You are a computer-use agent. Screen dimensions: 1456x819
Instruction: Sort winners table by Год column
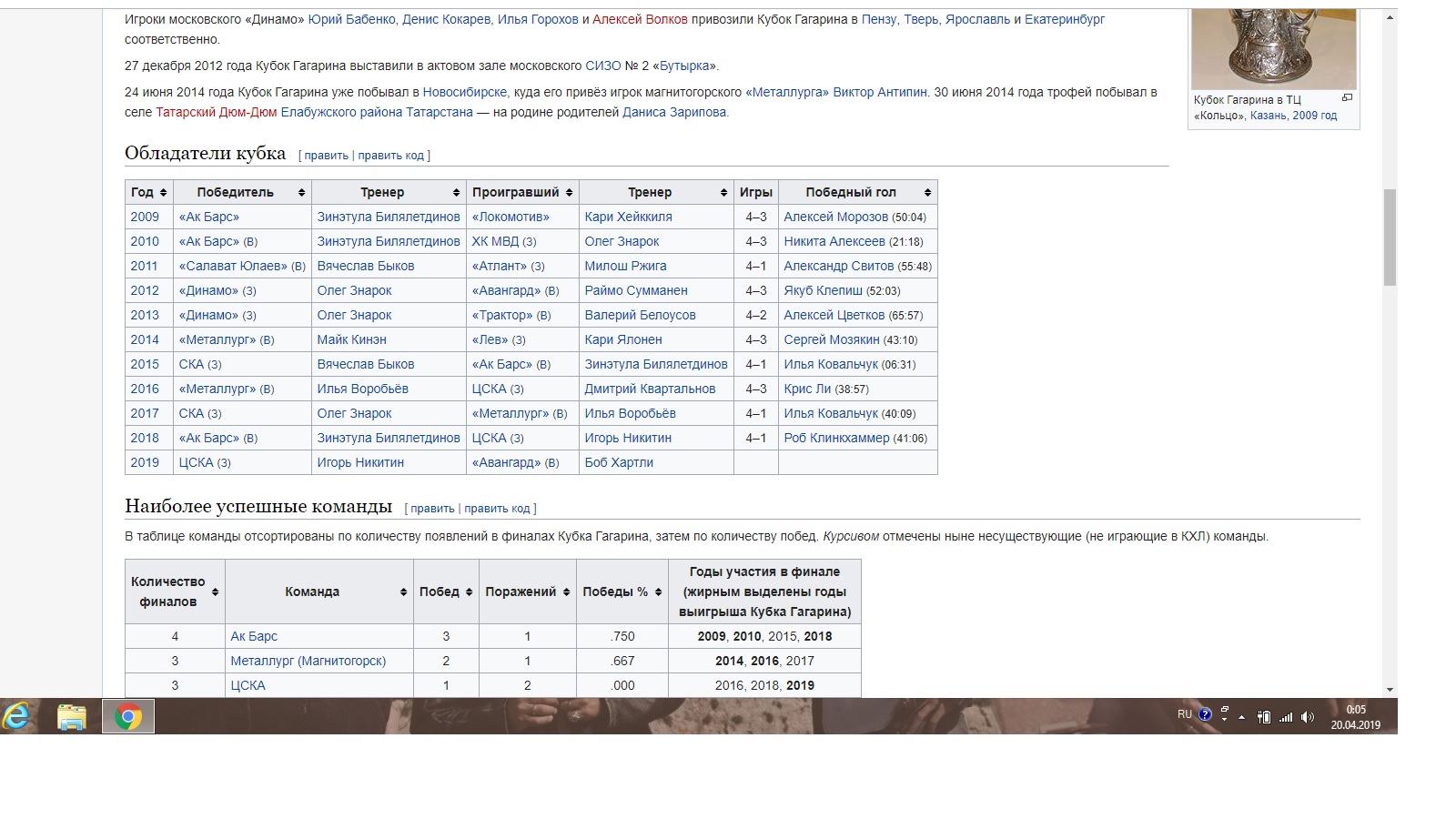(x=149, y=192)
